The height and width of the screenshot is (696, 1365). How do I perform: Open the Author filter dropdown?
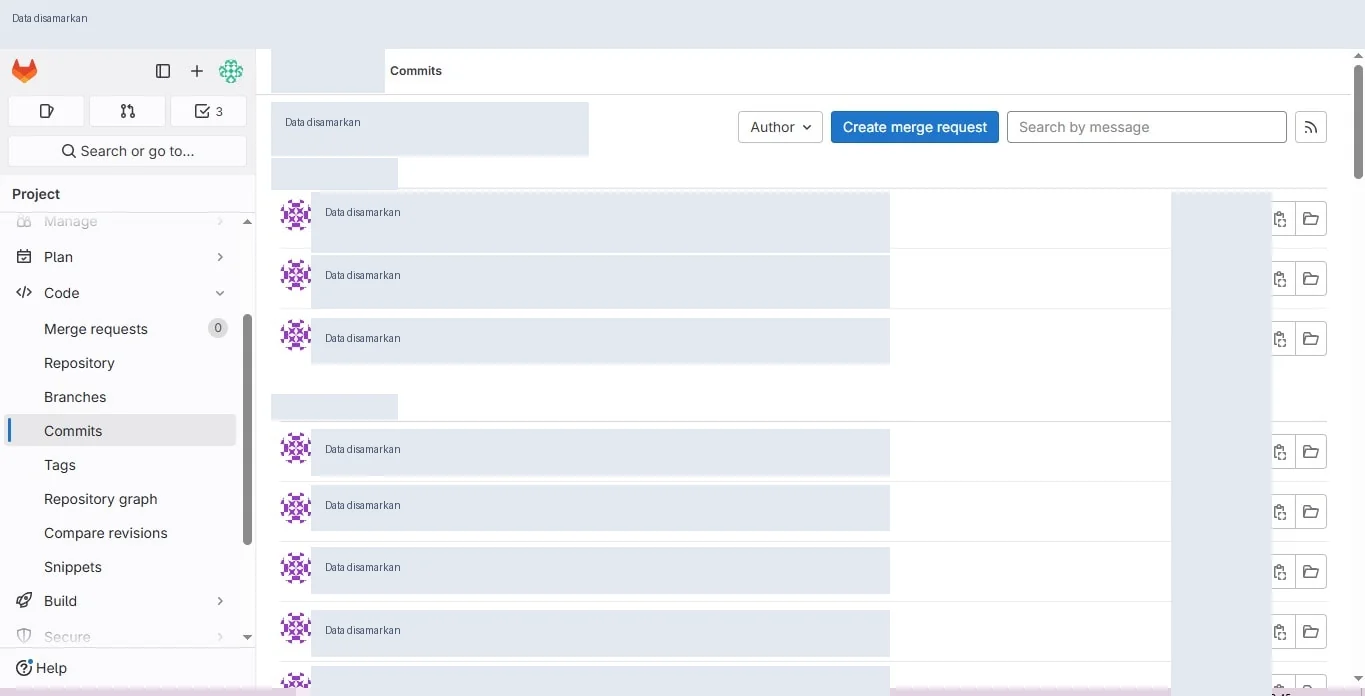coord(780,127)
